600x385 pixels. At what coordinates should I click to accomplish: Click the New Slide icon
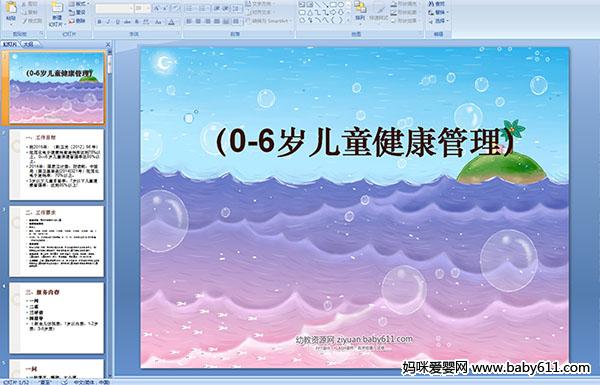tap(57, 8)
